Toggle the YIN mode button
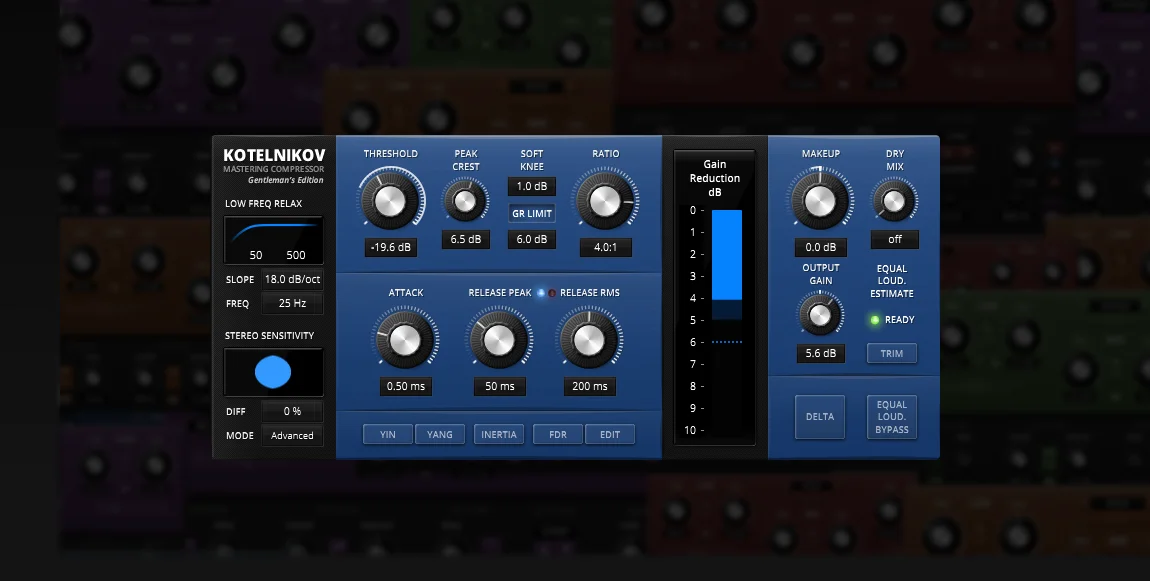 tap(388, 434)
